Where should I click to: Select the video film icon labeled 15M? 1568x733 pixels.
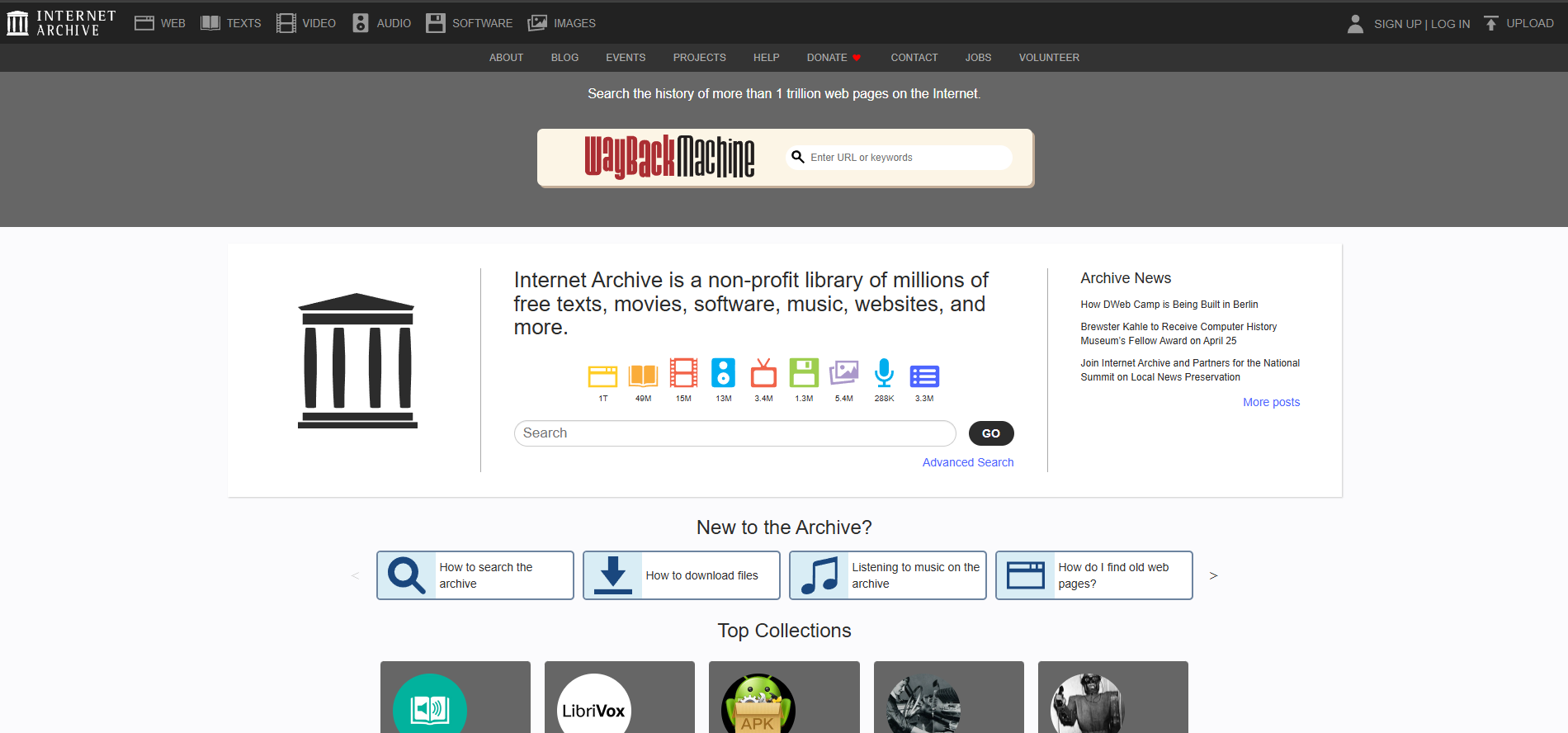[683, 373]
